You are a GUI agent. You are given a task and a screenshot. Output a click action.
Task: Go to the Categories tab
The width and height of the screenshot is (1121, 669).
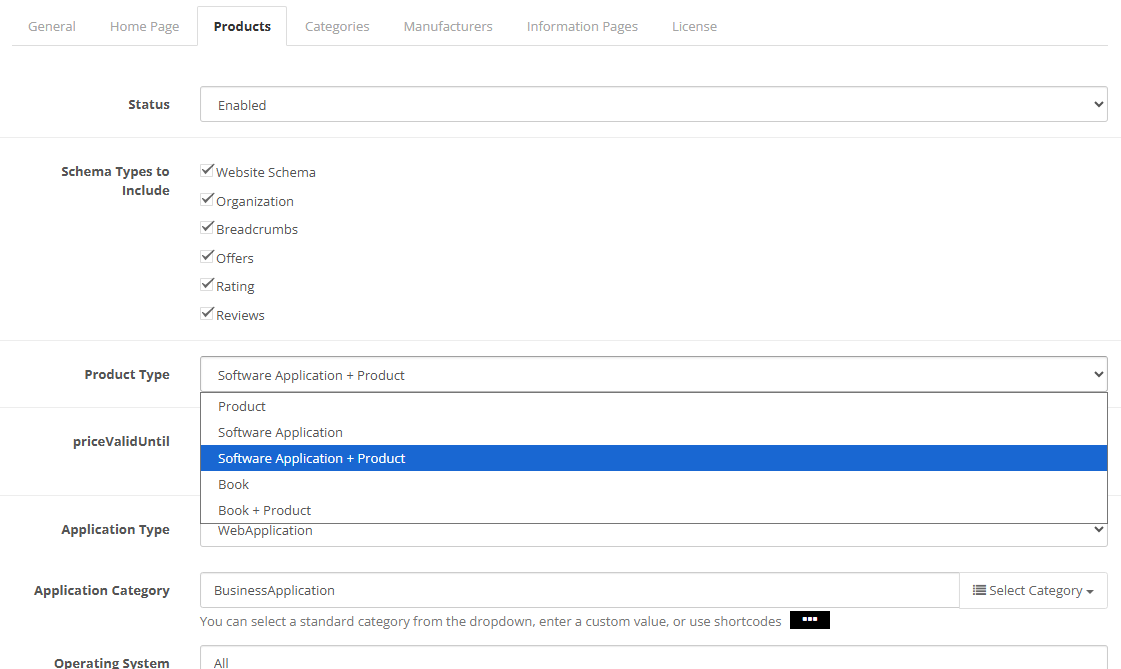pyautogui.click(x=337, y=26)
